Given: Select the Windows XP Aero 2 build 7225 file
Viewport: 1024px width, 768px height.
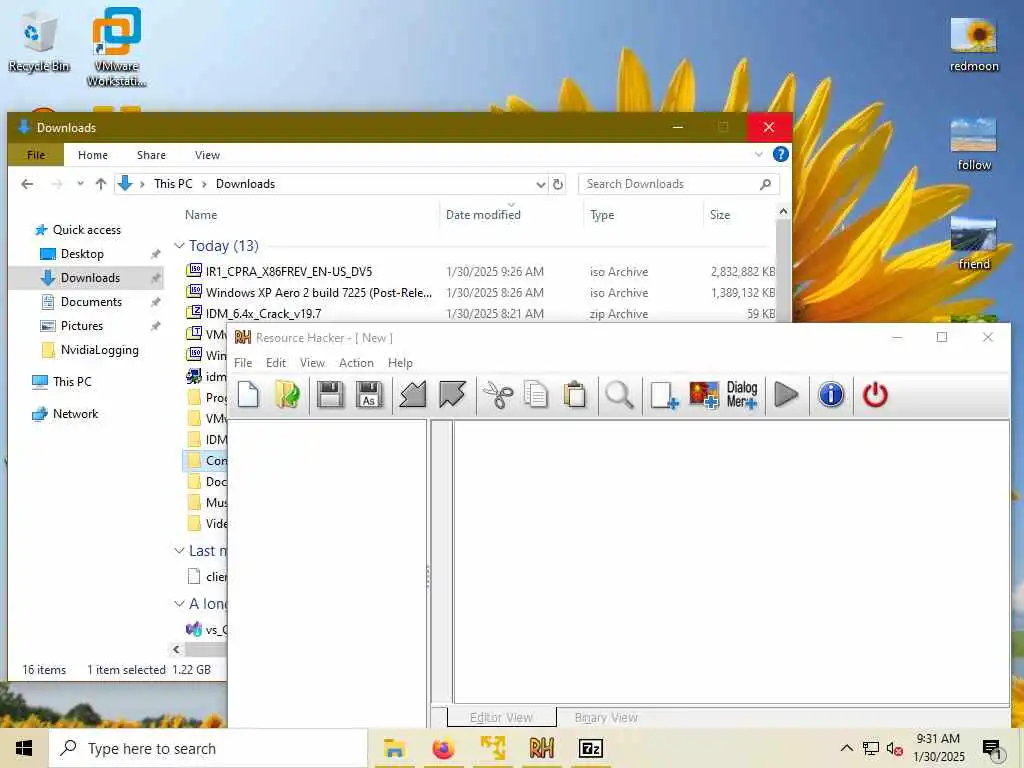Looking at the screenshot, I should click(480, 293).
